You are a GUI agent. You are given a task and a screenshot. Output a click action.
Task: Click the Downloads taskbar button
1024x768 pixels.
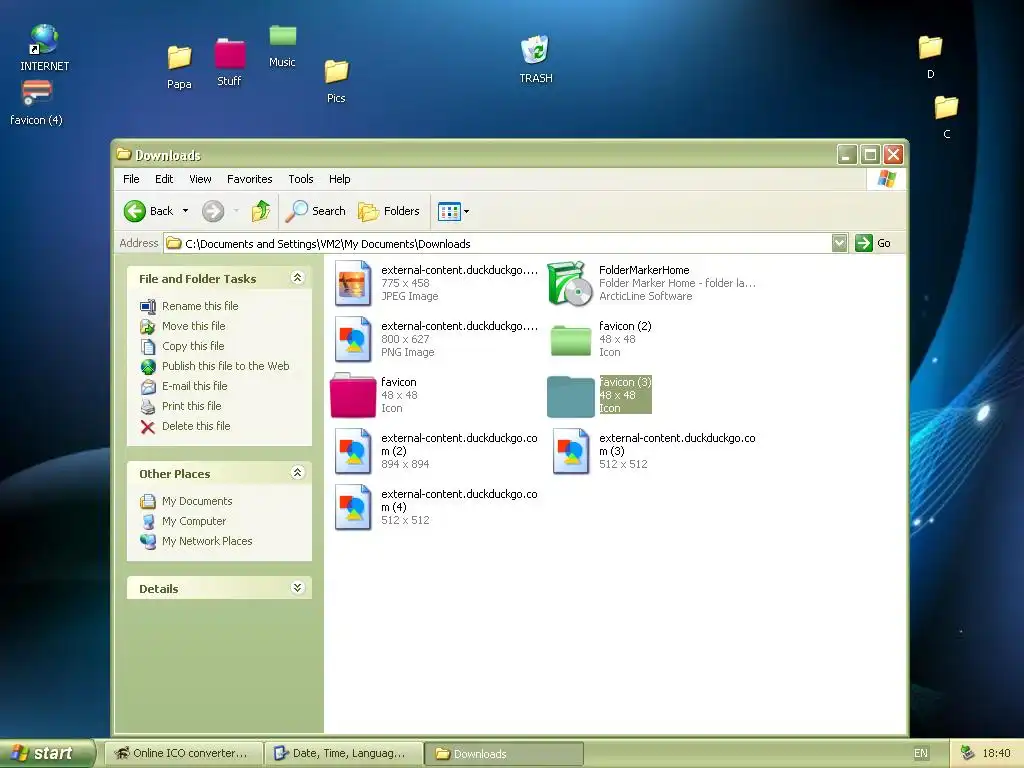tap(504, 753)
